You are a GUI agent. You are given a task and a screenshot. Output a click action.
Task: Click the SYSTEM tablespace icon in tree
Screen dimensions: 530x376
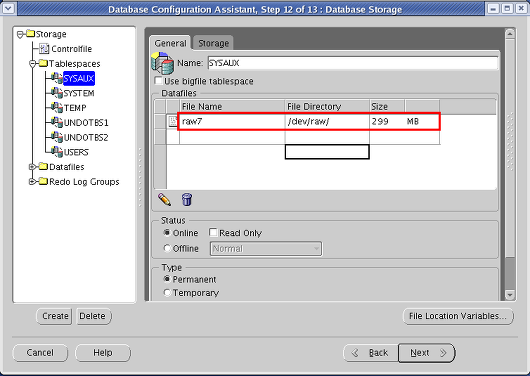click(x=56, y=93)
